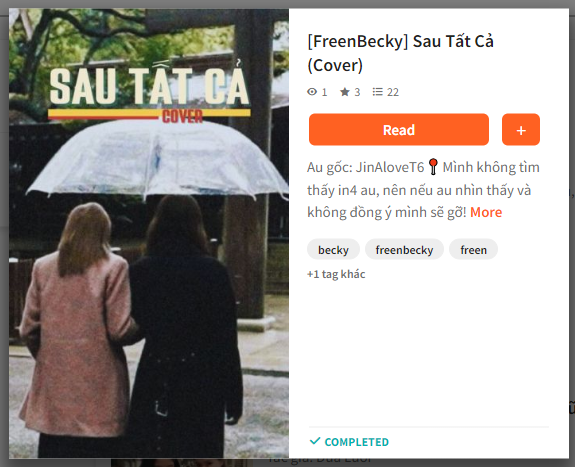Click the pin emoji in description
This screenshot has height=467, width=575.
(x=433, y=167)
